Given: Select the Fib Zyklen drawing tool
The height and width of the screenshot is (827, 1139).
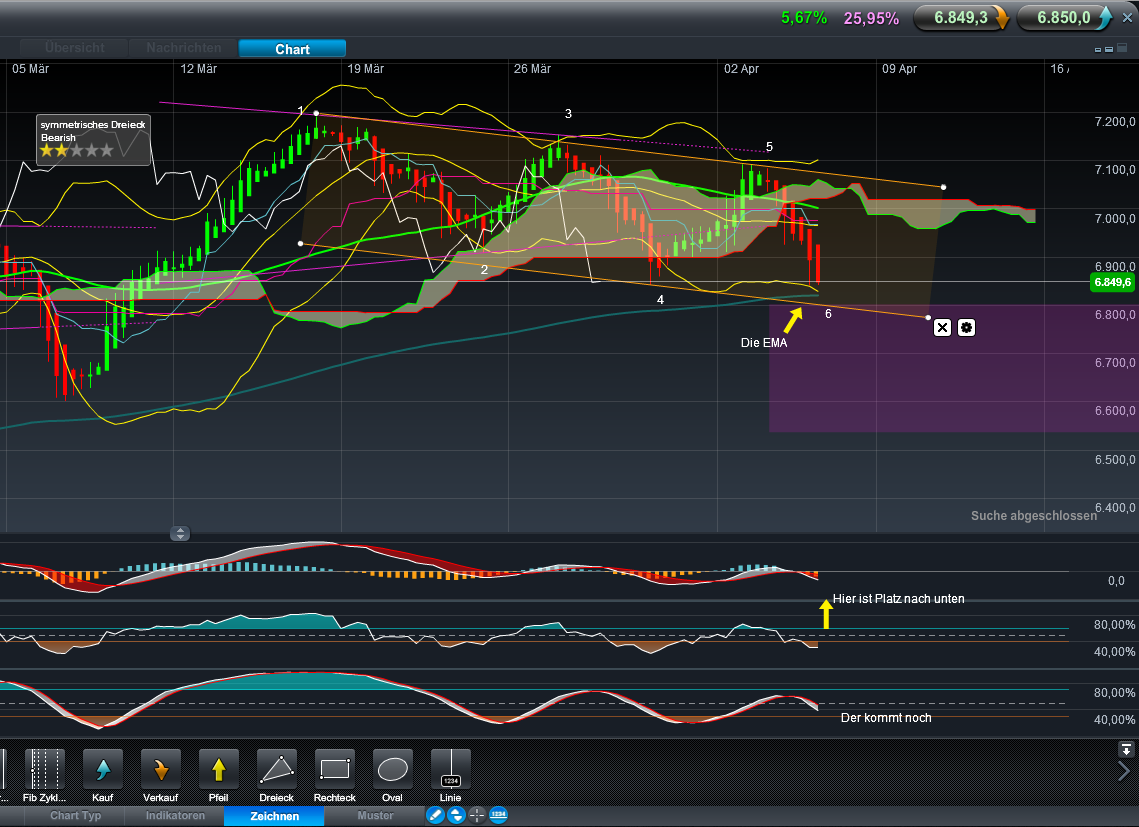Looking at the screenshot, I should click(x=44, y=769).
